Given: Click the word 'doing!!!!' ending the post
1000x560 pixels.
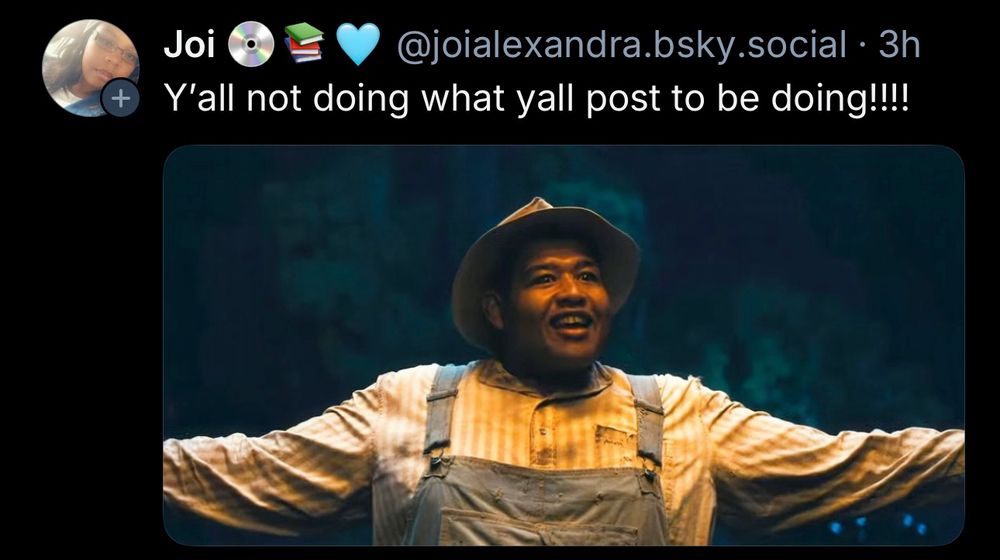Looking at the screenshot, I should (x=840, y=98).
